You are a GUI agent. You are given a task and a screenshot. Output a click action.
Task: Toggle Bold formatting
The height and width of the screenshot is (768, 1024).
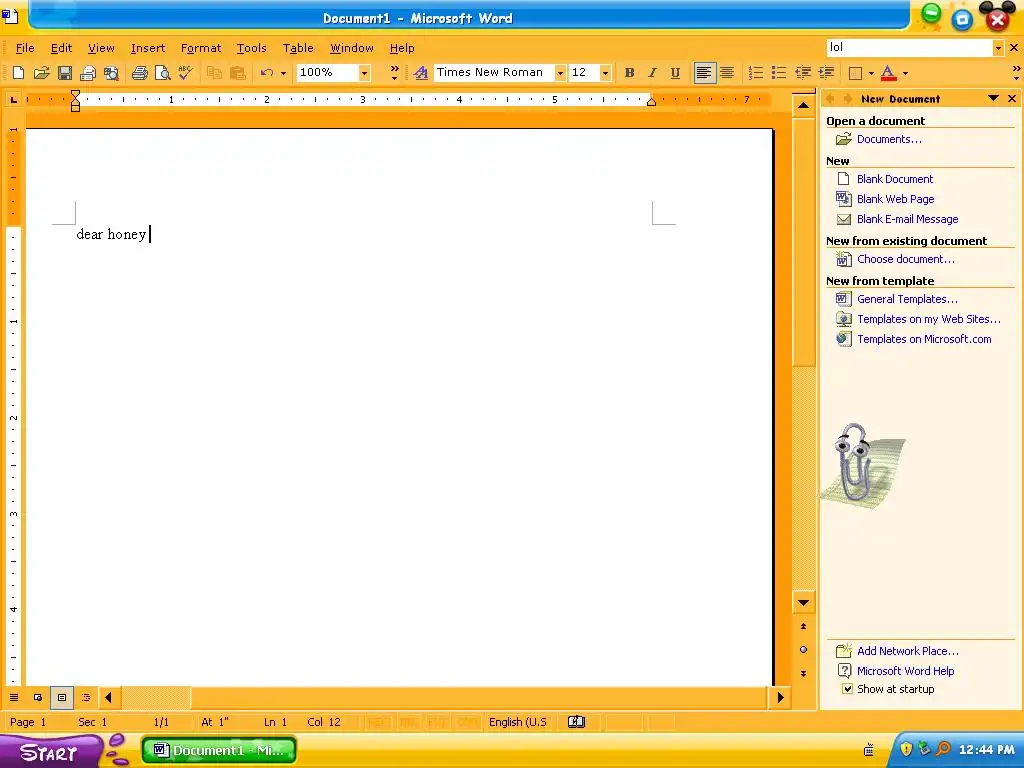pyautogui.click(x=630, y=72)
